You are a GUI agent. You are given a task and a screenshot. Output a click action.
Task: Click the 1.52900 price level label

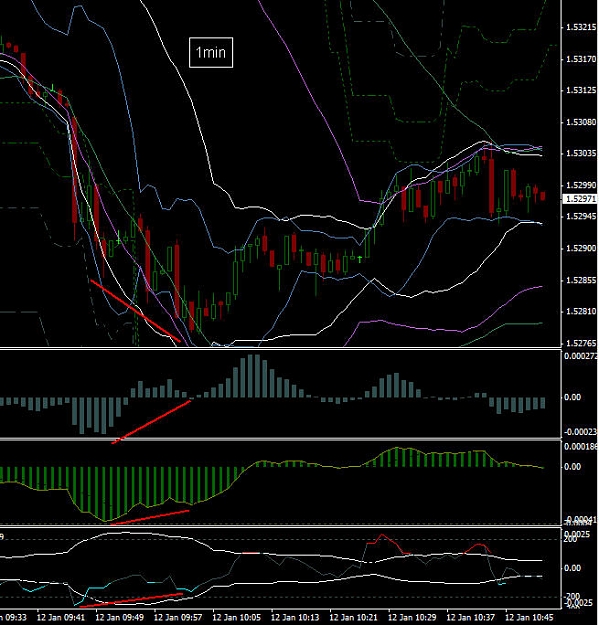coord(581,248)
